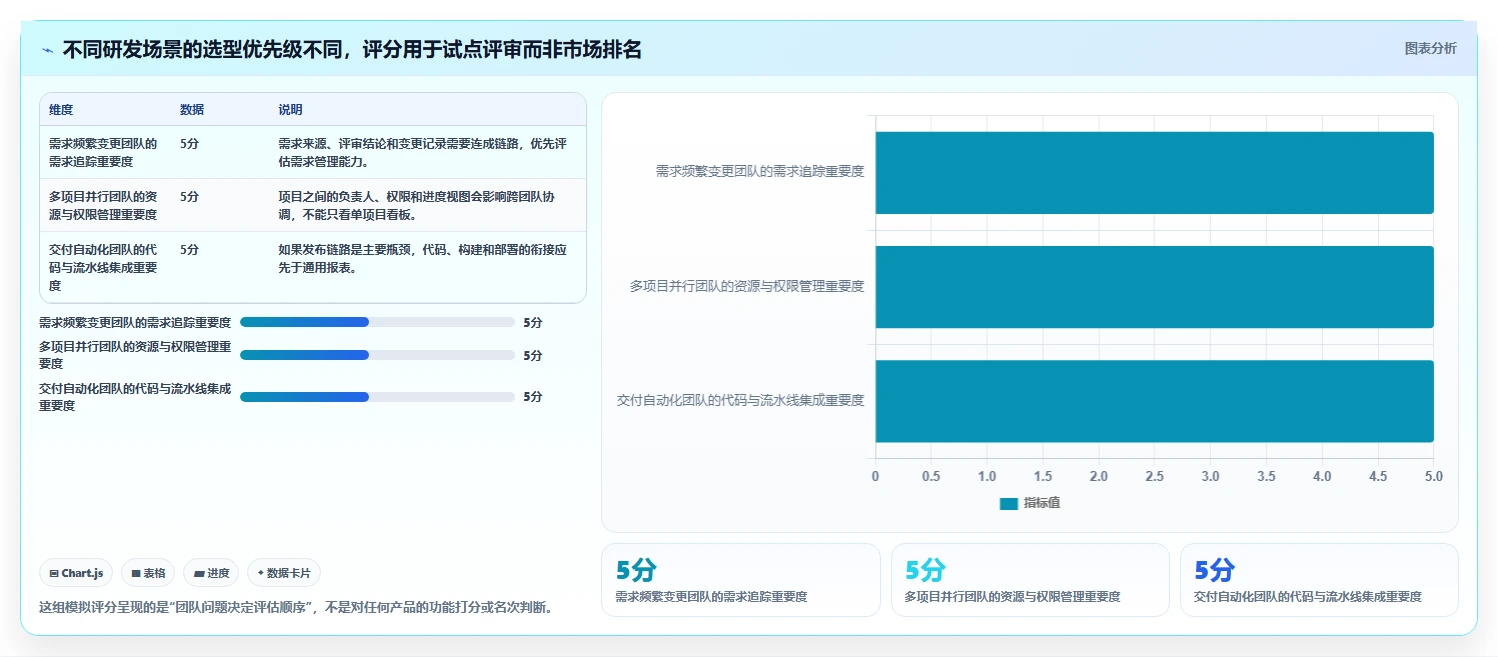
Task: Click chart bar for 多项目并行团队的资源与权限管理重要度
Action: 1155,287
